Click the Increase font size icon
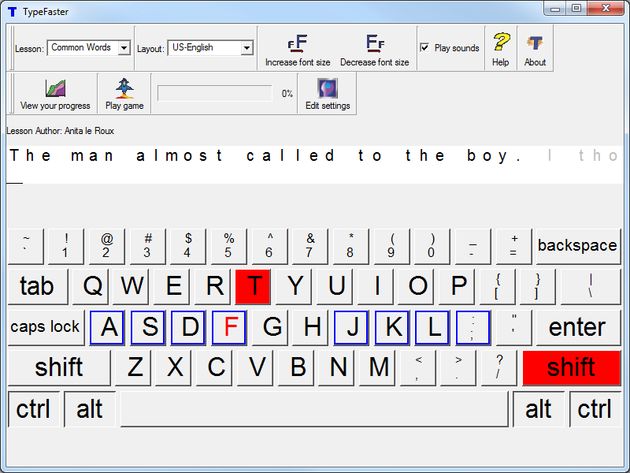 click(298, 43)
